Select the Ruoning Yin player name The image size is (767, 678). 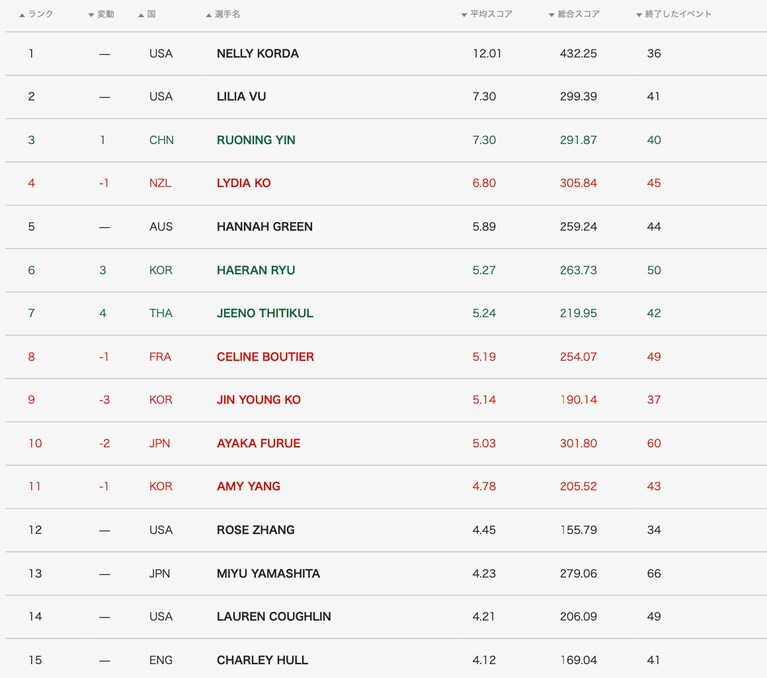pyautogui.click(x=256, y=140)
